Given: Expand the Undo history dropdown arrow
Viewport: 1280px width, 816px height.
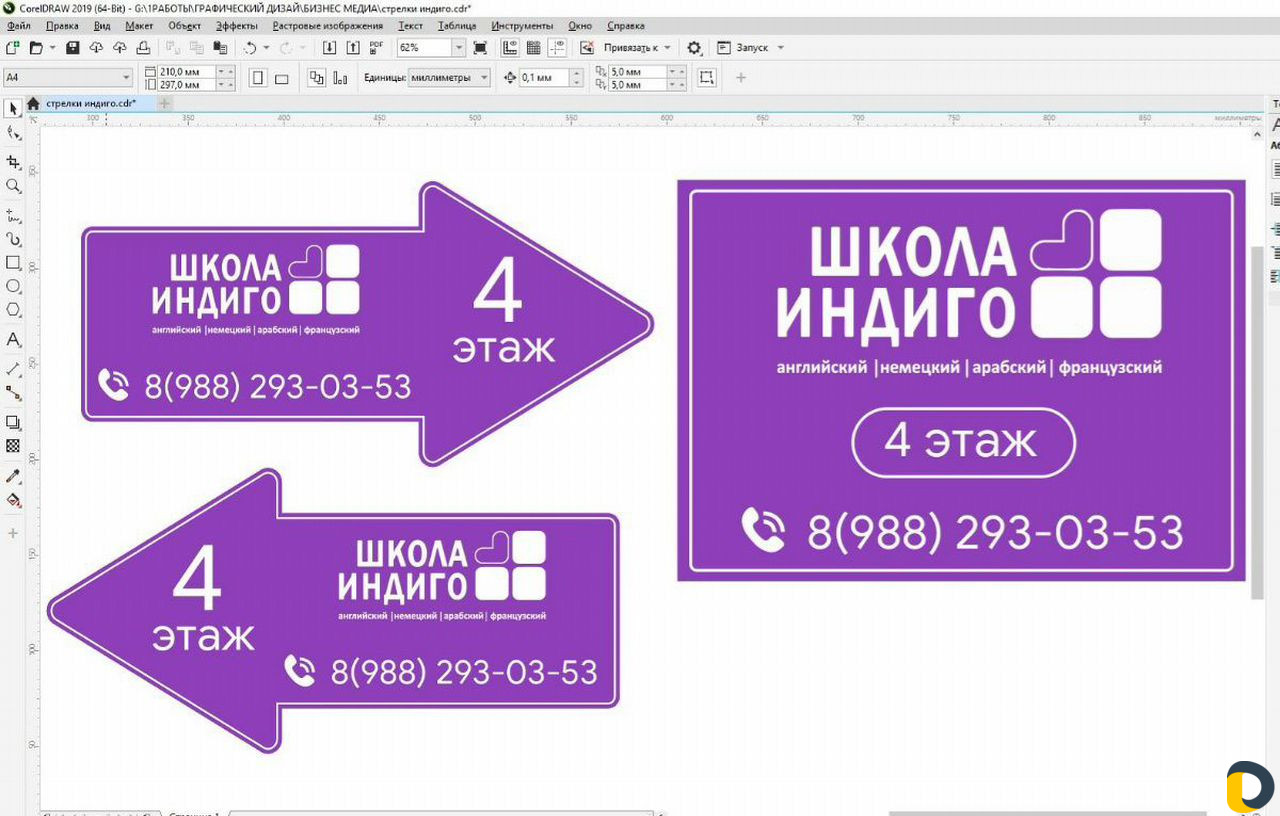Looking at the screenshot, I should [x=266, y=47].
